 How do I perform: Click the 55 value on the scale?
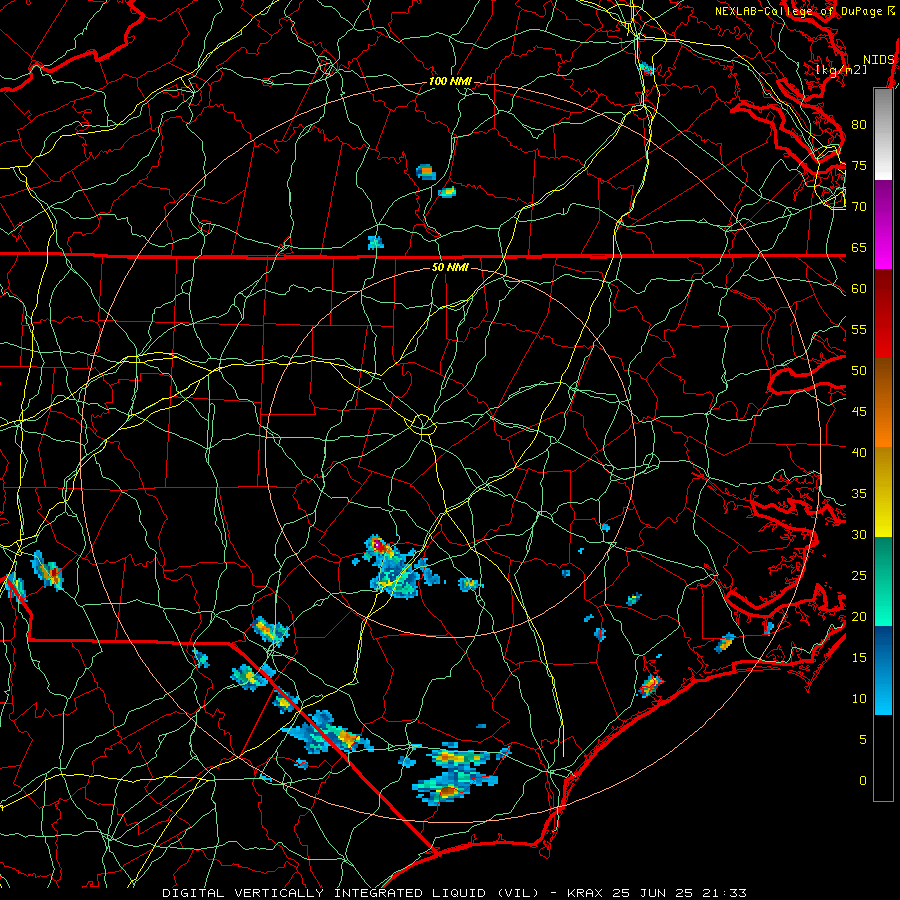859,329
